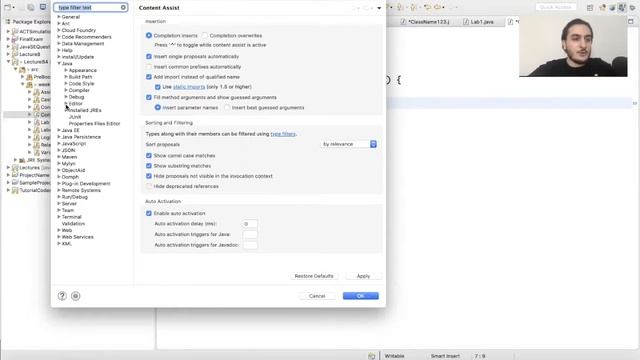
Task: Click the Cancel button
Action: pyautogui.click(x=317, y=296)
